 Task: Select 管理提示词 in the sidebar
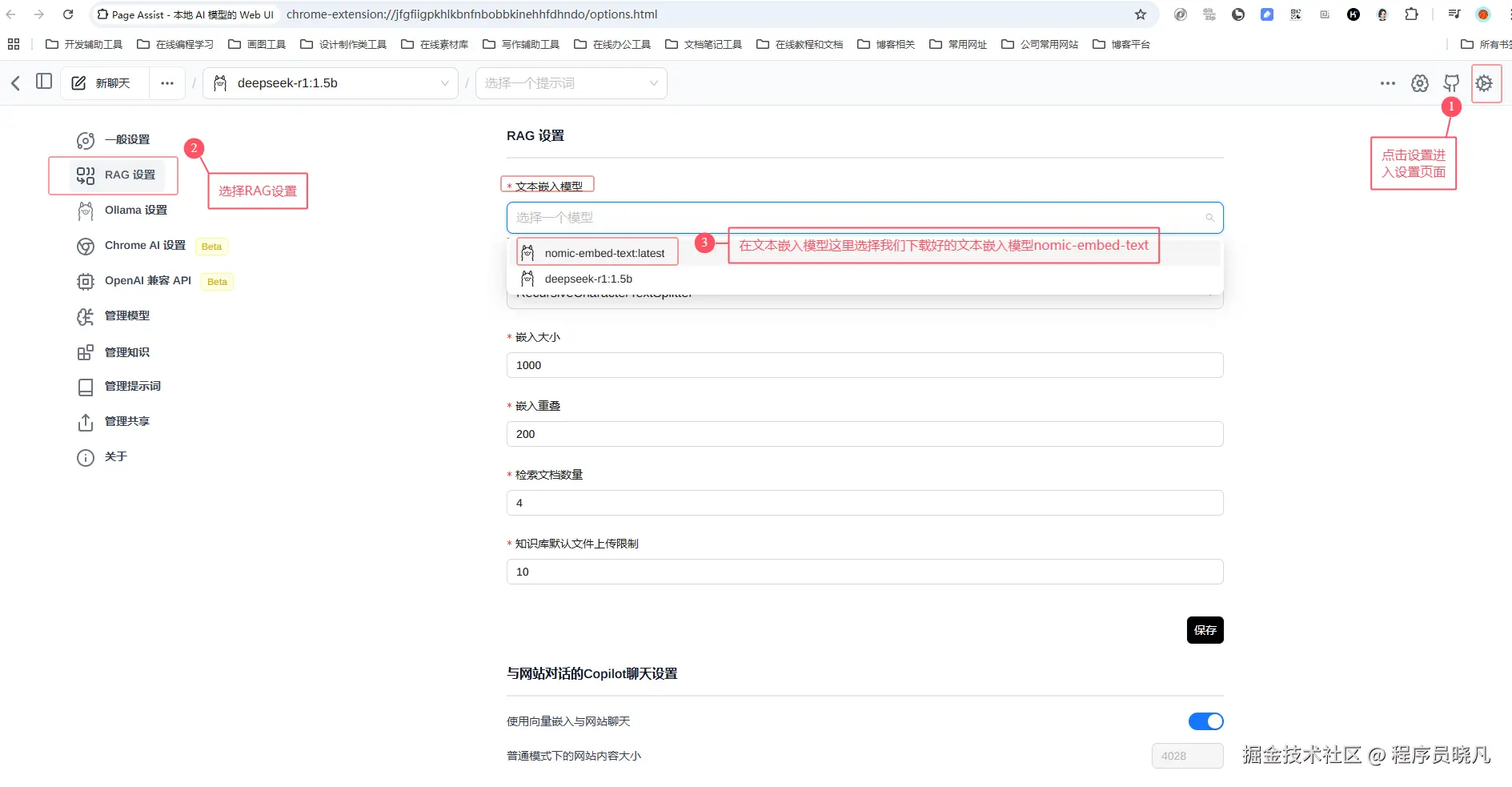click(132, 386)
